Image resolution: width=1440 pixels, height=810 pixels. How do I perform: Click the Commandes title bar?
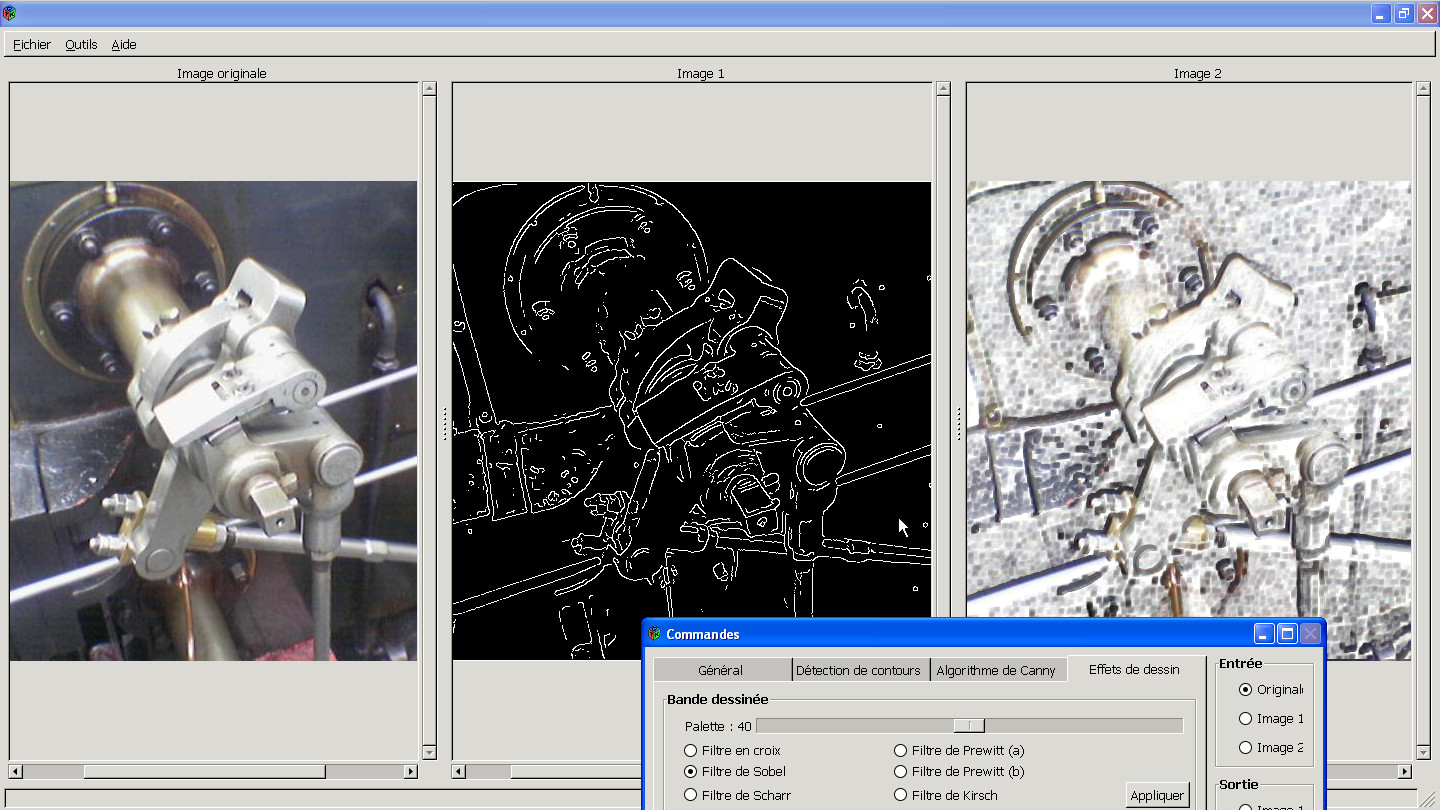pyautogui.click(x=982, y=634)
